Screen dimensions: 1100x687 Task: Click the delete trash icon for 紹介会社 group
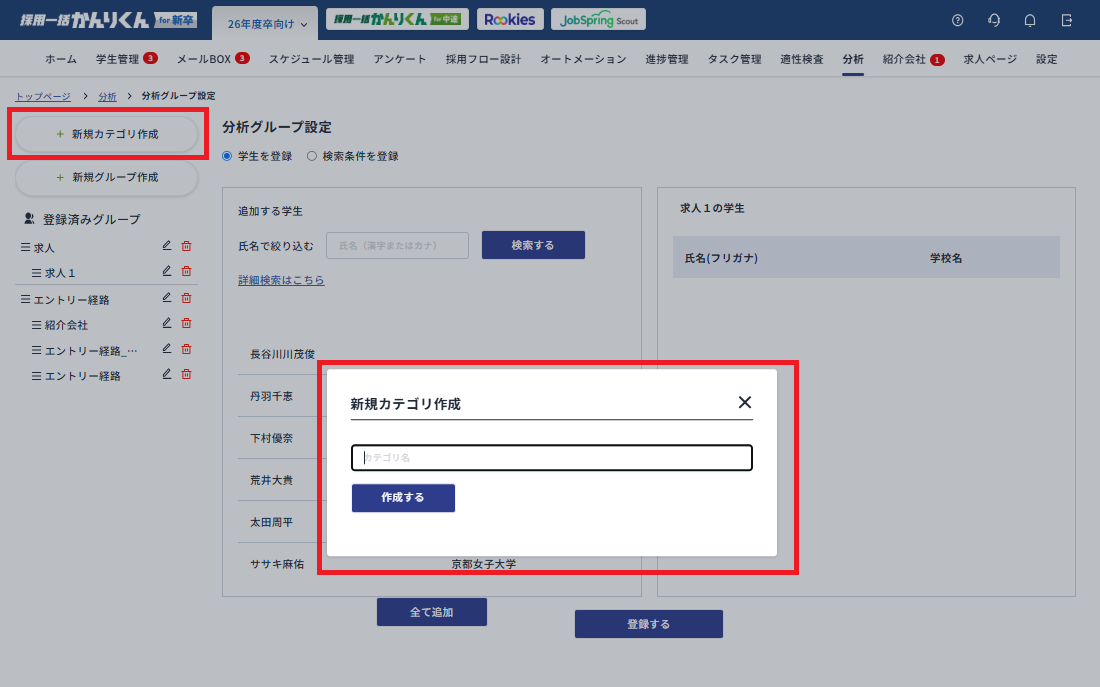pyautogui.click(x=187, y=323)
